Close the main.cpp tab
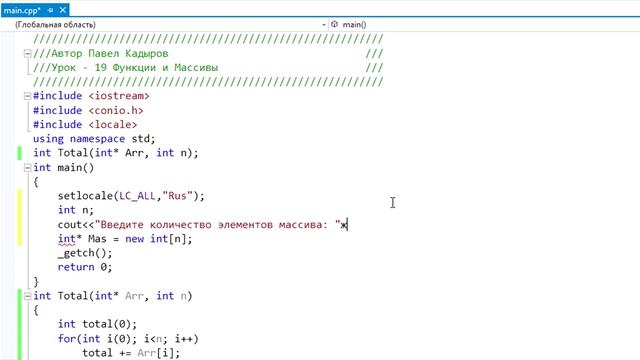640x360 pixels. pos(63,10)
